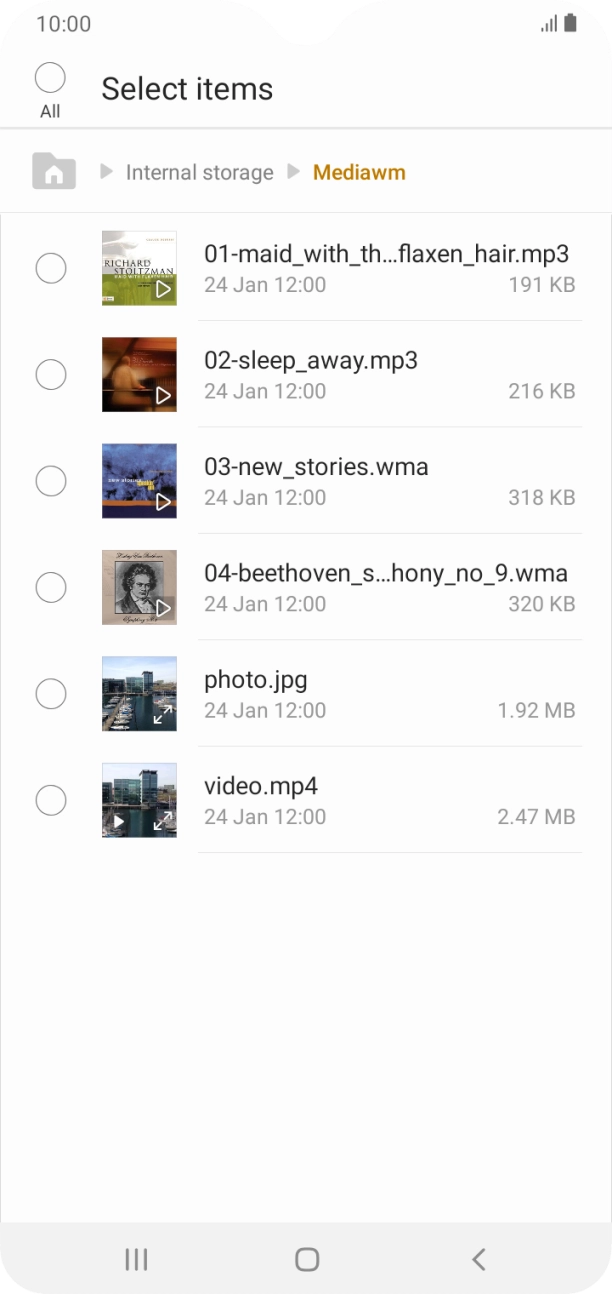Check the circle next to photo.jpg
The height and width of the screenshot is (1294, 612).
51,693
